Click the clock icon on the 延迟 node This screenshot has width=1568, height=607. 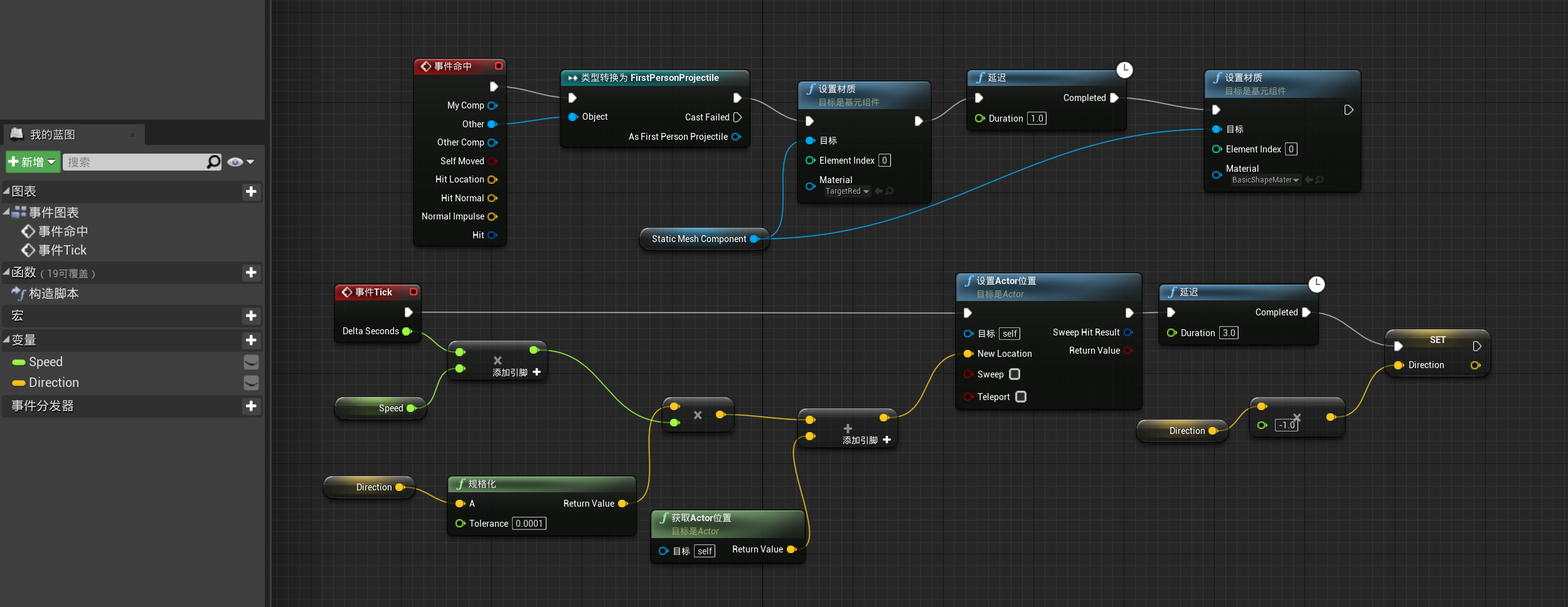1124,70
